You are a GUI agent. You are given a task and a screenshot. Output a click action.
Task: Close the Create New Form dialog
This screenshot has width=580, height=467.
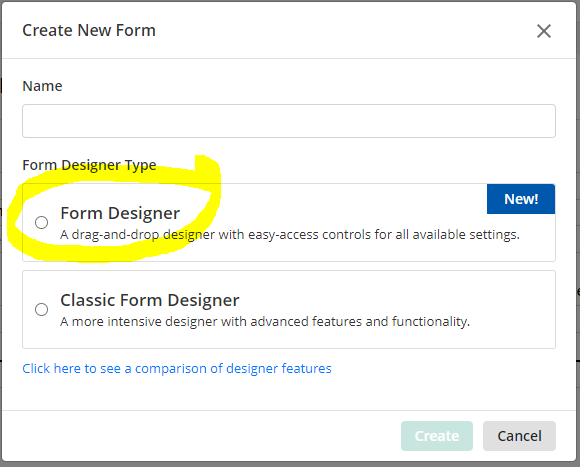tap(544, 31)
